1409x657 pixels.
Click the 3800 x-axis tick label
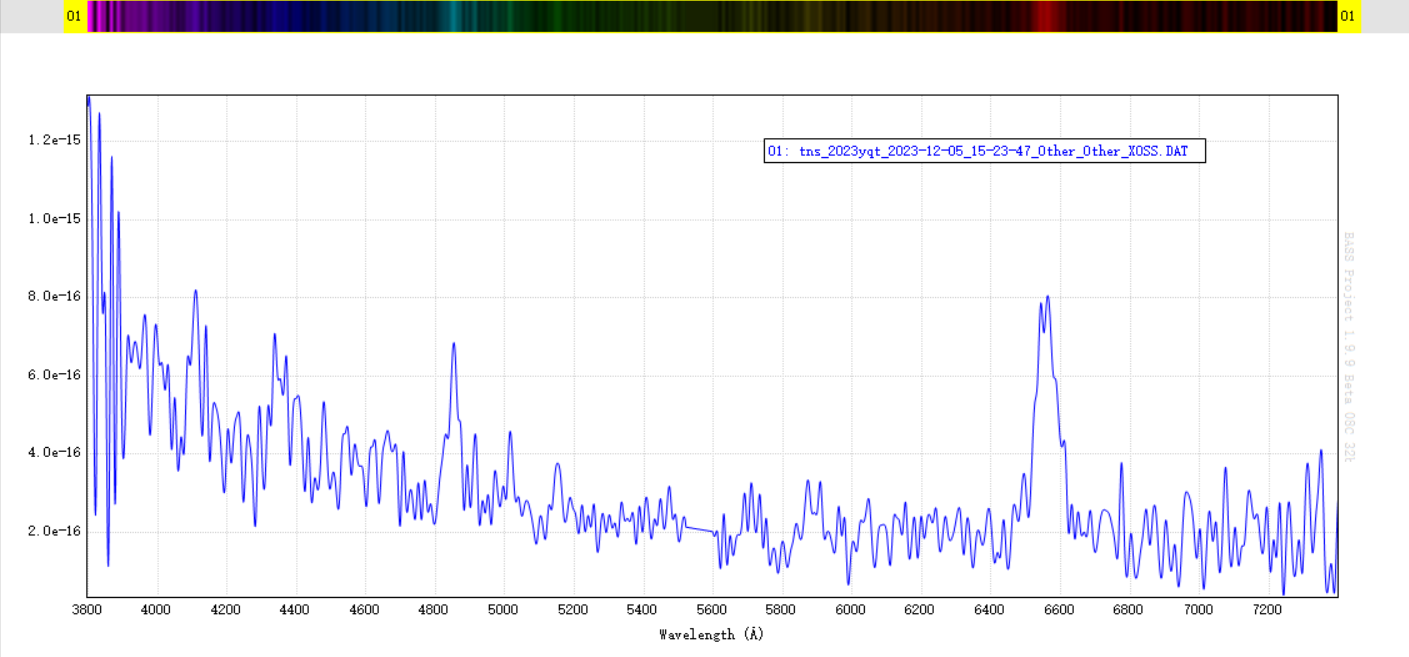[x=88, y=609]
